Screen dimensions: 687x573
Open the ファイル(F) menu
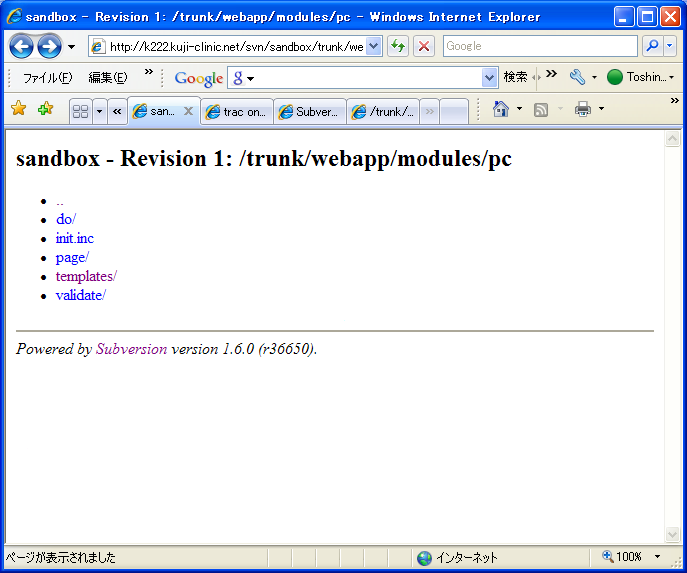point(47,78)
